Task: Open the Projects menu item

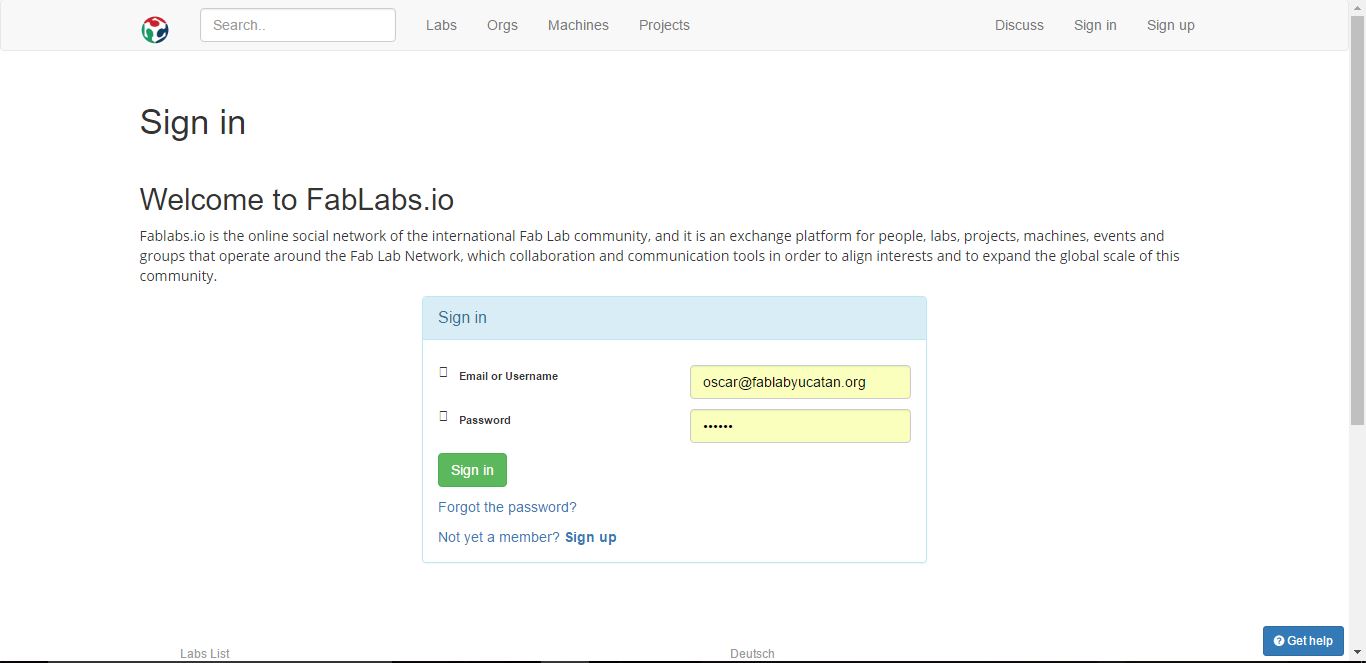Action: [664, 25]
